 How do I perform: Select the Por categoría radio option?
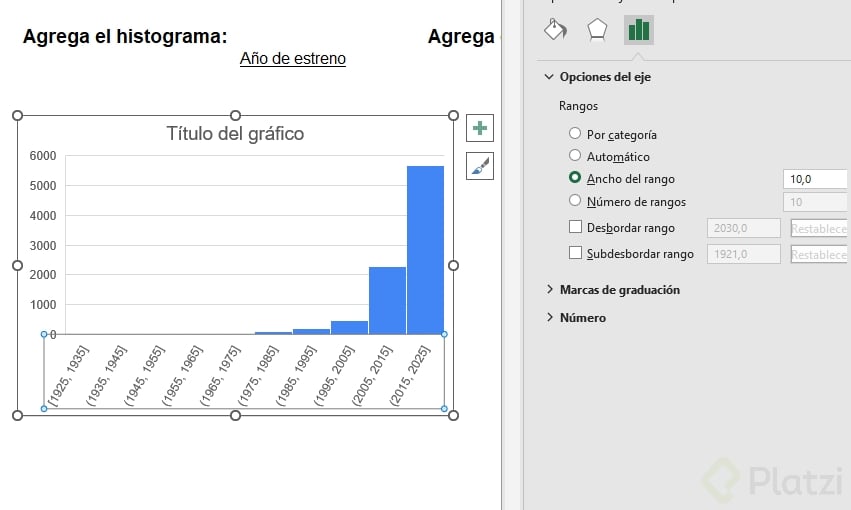coord(575,133)
